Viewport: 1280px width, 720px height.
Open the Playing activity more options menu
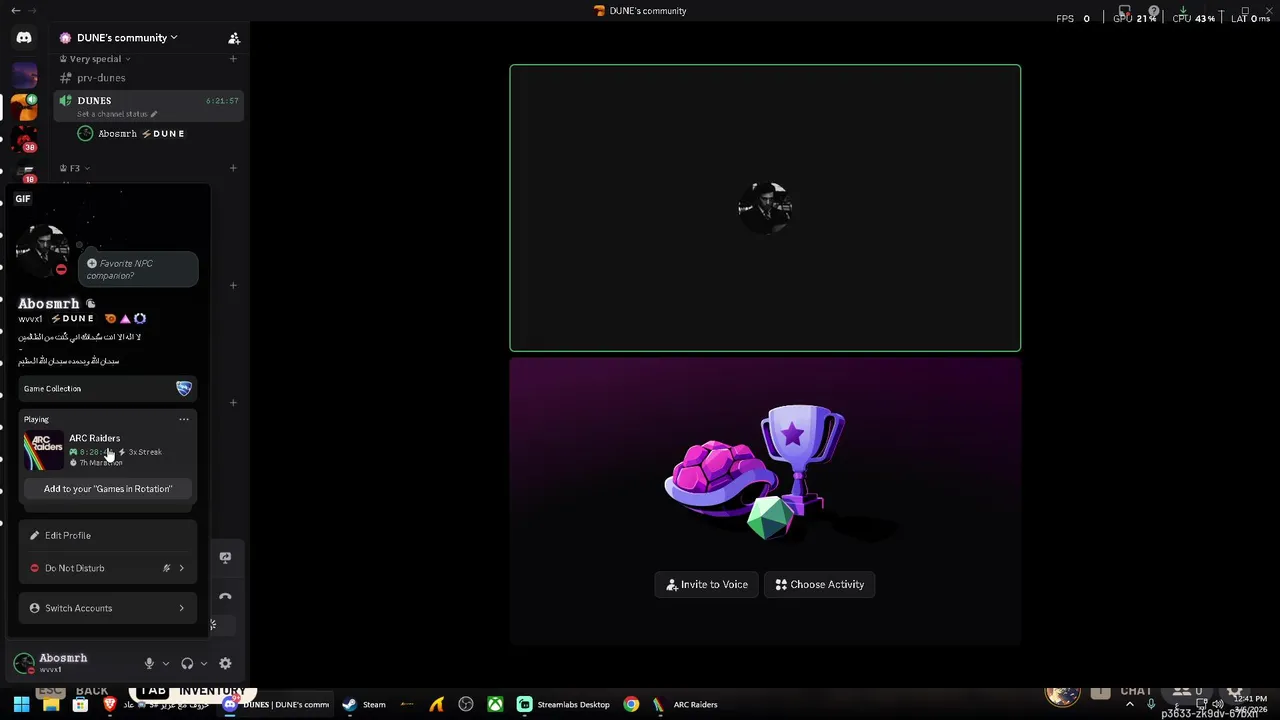pyautogui.click(x=184, y=420)
